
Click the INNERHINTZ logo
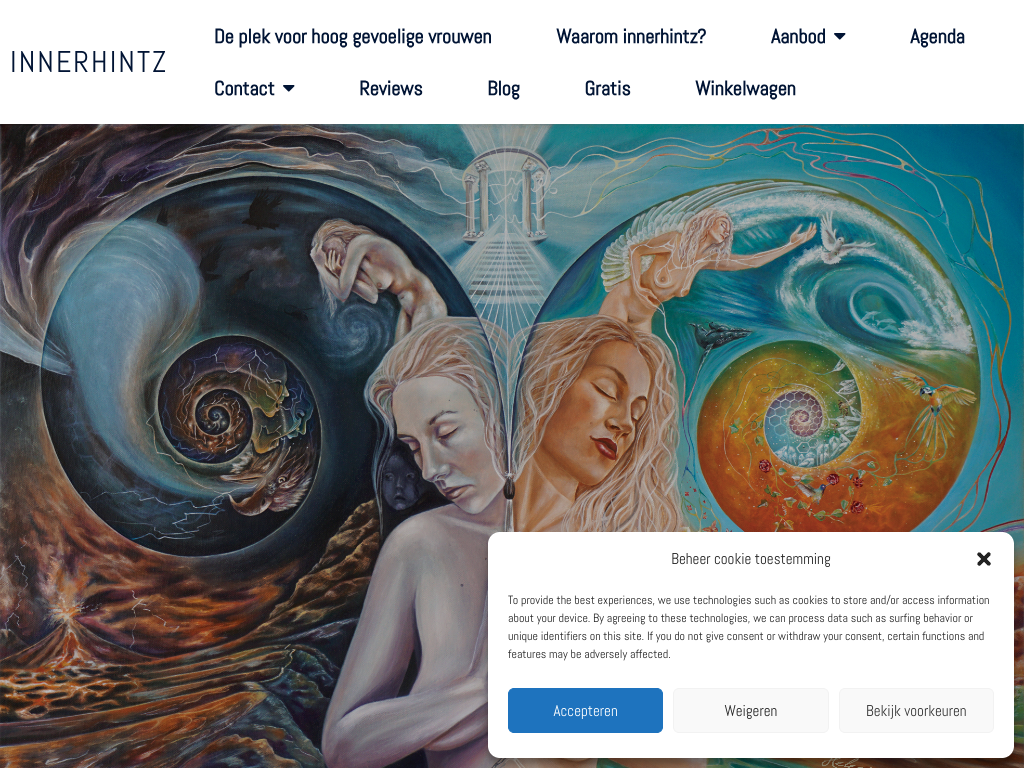[x=88, y=62]
